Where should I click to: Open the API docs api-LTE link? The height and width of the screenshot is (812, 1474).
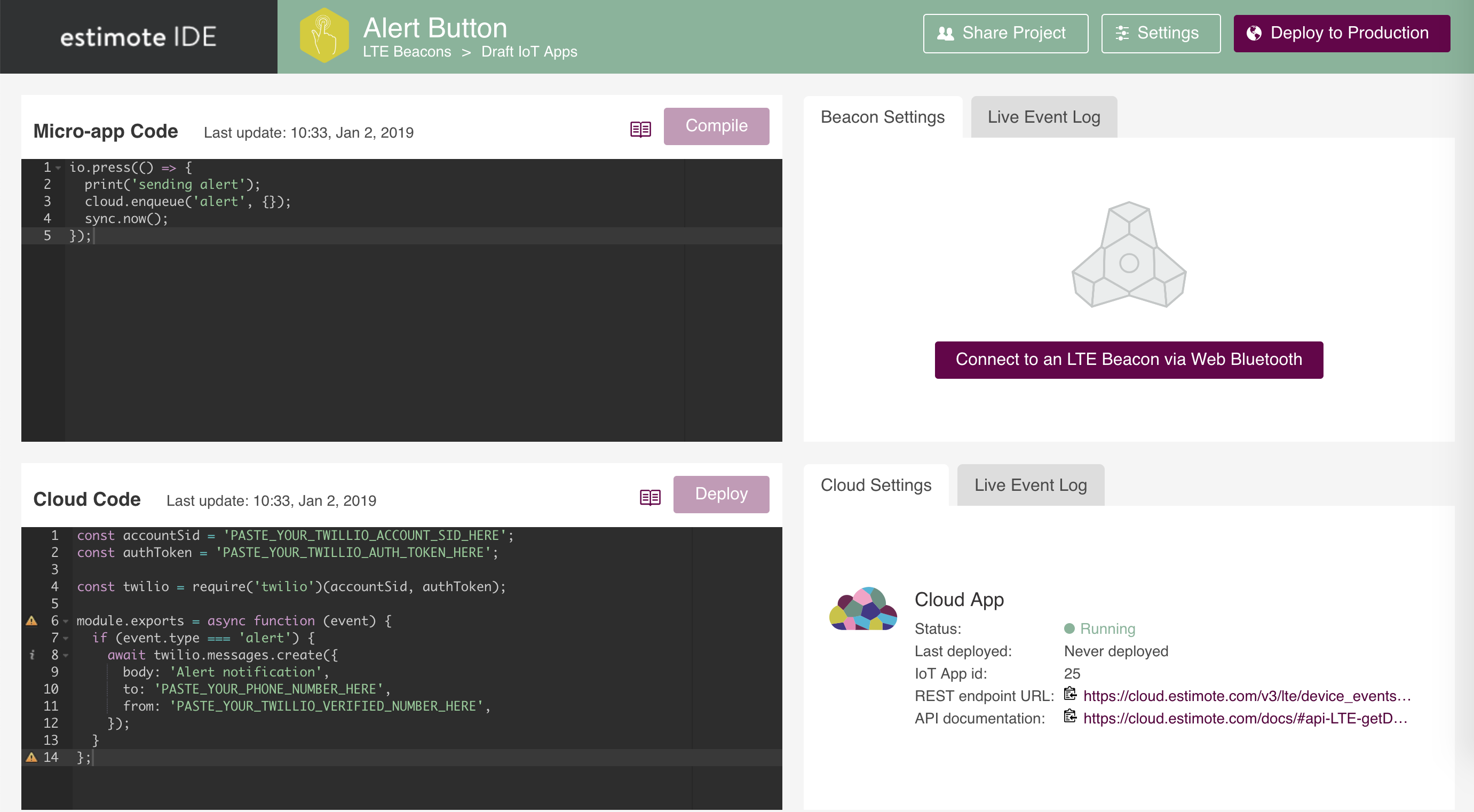(1245, 718)
